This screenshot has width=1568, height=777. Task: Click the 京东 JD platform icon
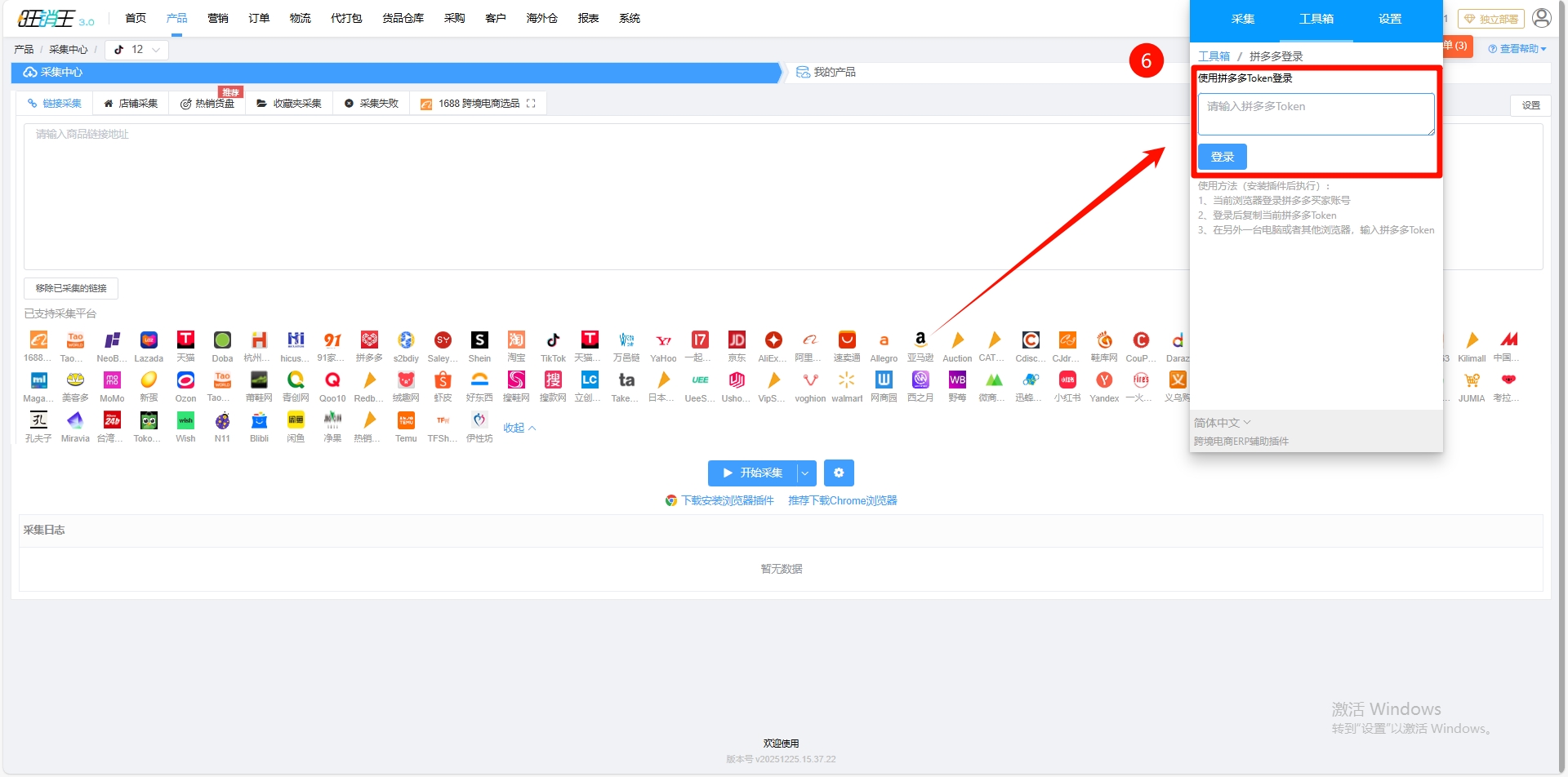737,340
